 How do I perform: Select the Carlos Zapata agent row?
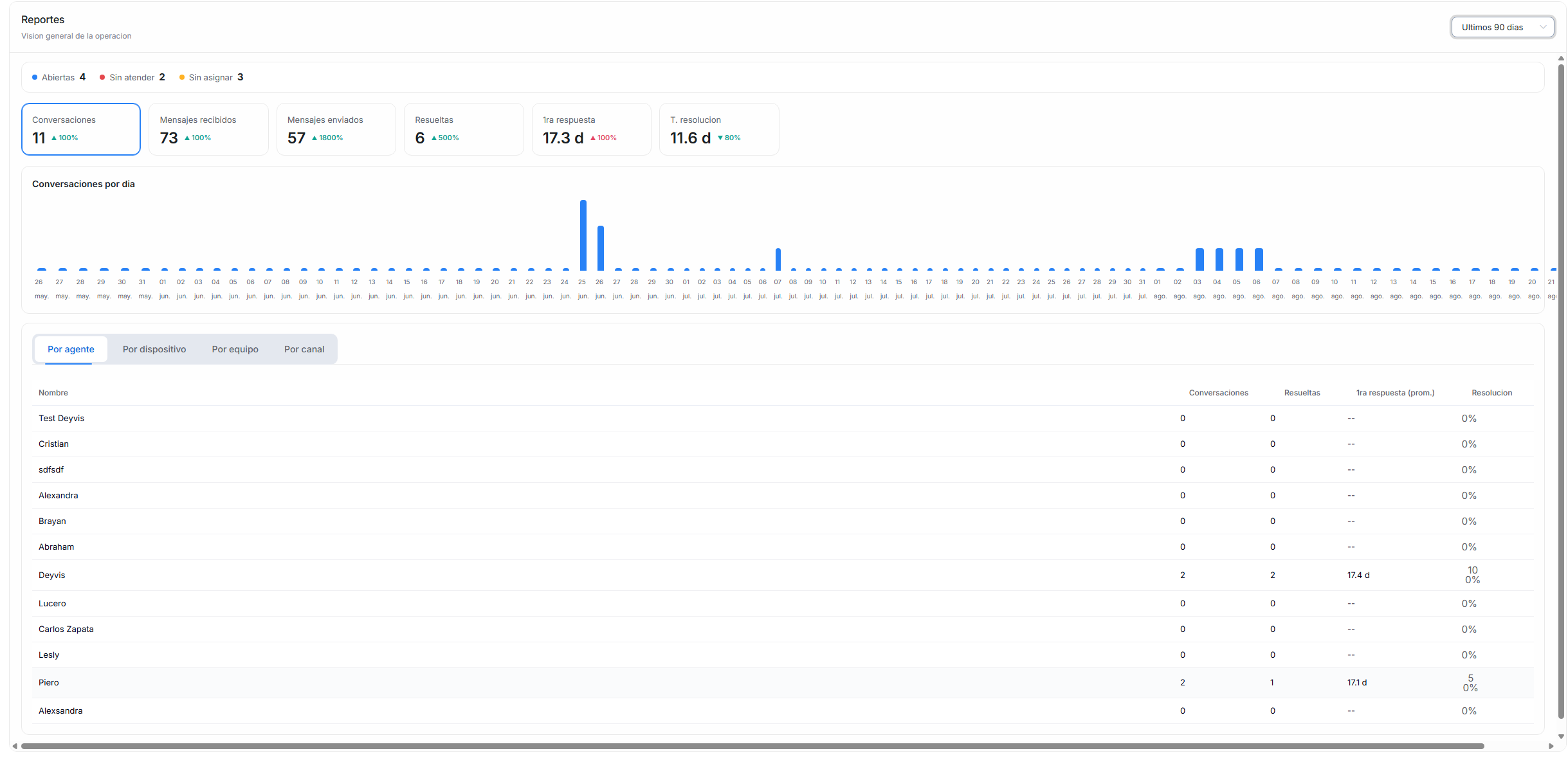point(783,629)
